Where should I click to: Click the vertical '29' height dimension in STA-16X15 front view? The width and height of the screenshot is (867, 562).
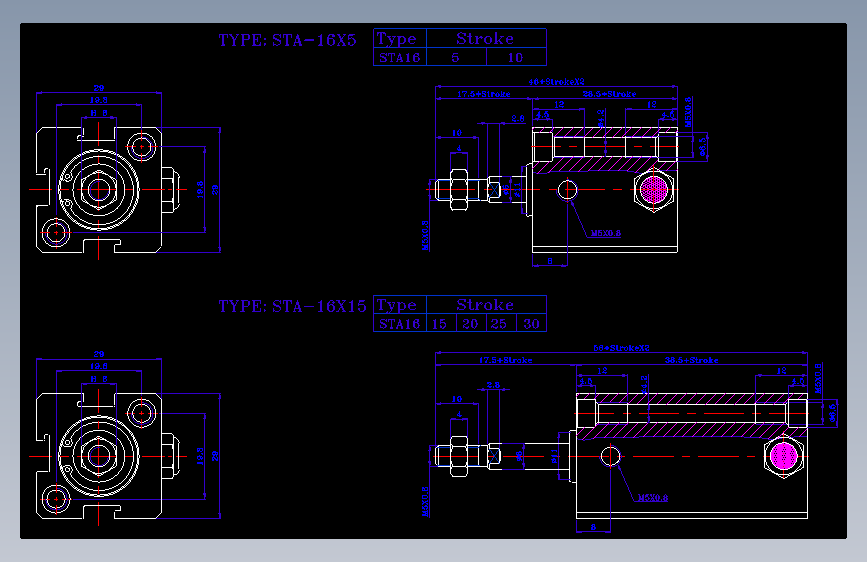pos(215,456)
